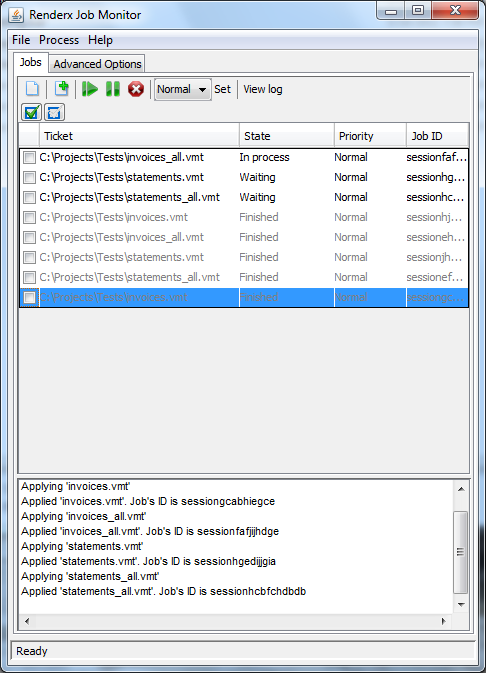Screen dimensions: 486x673
Task: Open the Process menu
Action: (x=59, y=40)
